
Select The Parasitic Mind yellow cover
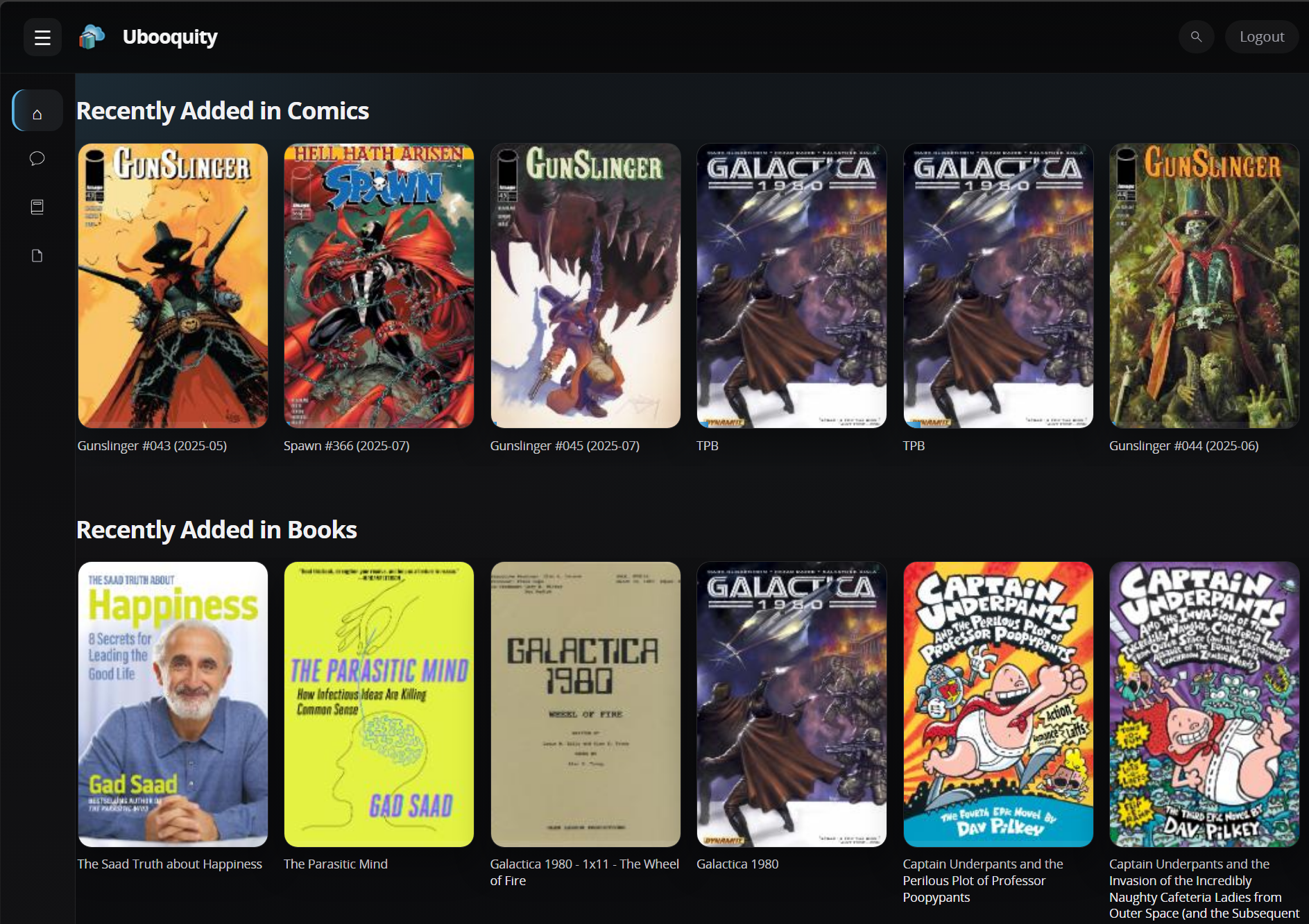point(379,704)
